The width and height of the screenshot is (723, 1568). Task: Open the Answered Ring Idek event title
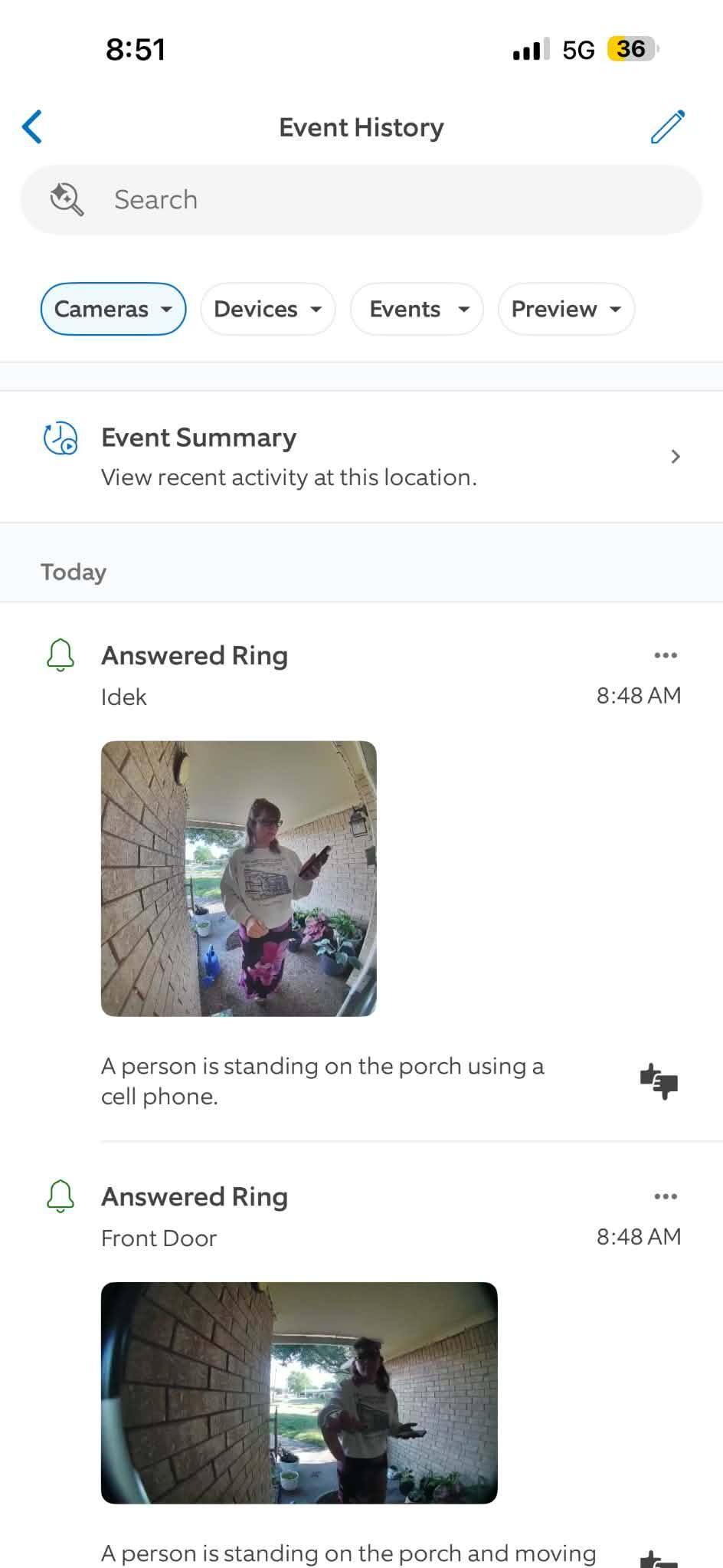195,656
